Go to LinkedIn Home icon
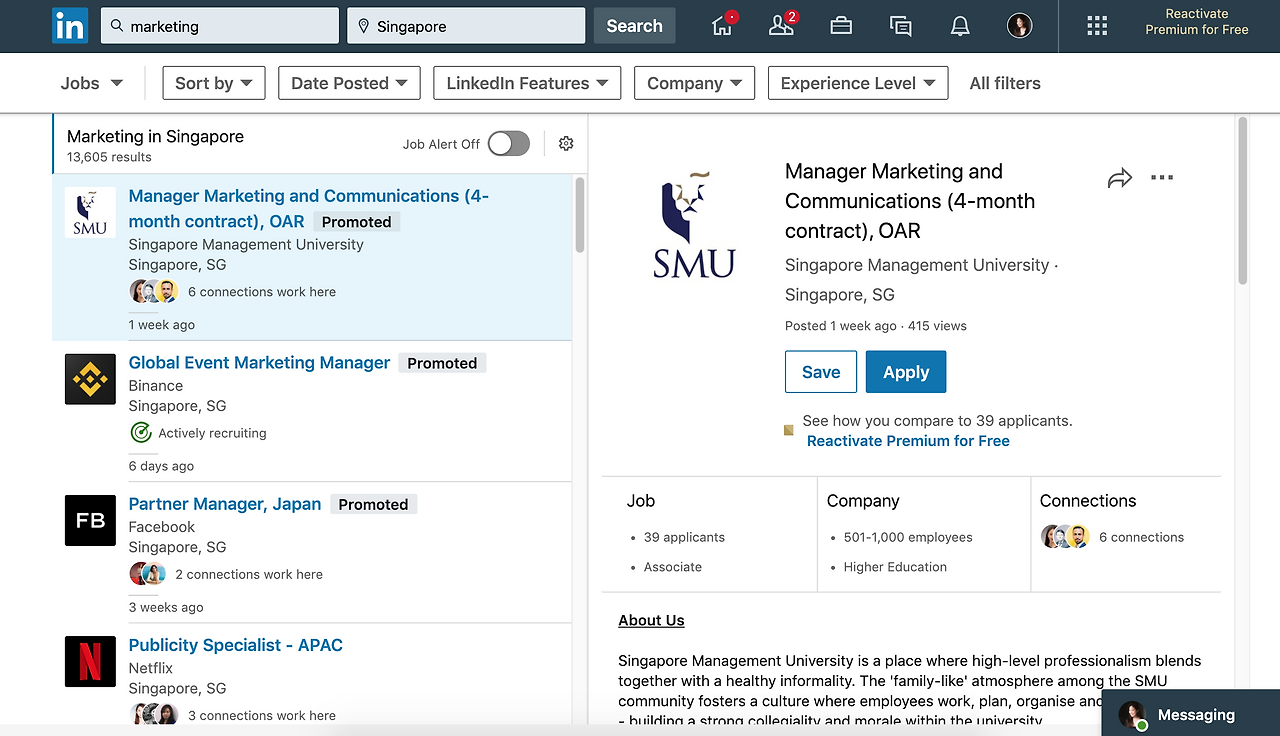Screen dimensions: 1280x736 [722, 26]
